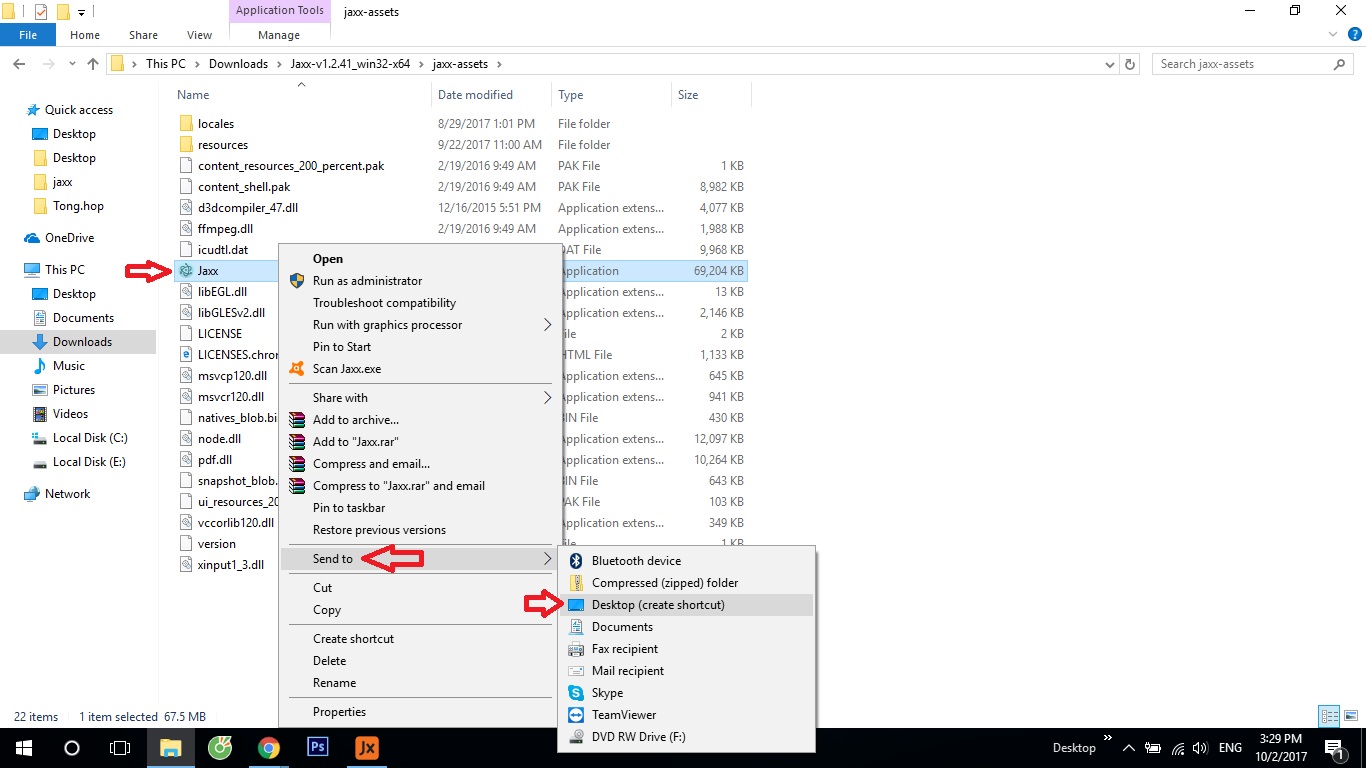Select Local Disk (C:) in navigation pane

[89, 438]
